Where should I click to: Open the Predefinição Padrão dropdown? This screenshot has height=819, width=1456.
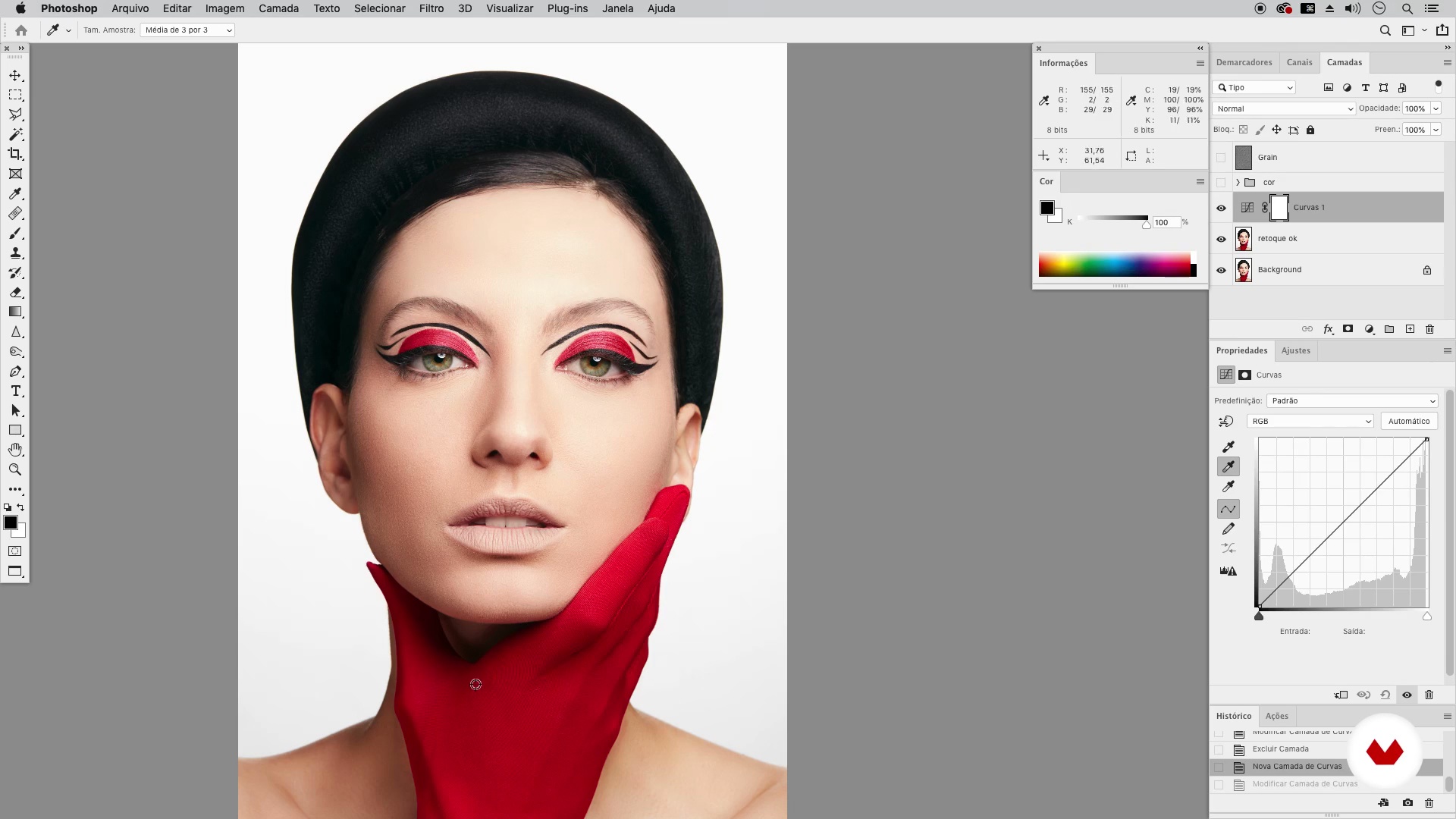click(1352, 400)
